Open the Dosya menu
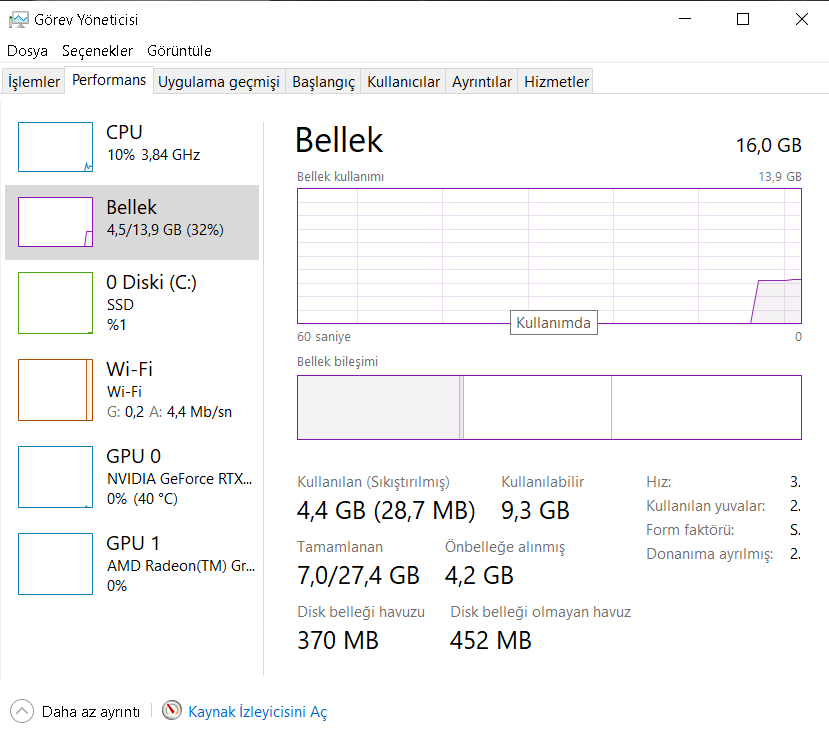 pos(27,51)
